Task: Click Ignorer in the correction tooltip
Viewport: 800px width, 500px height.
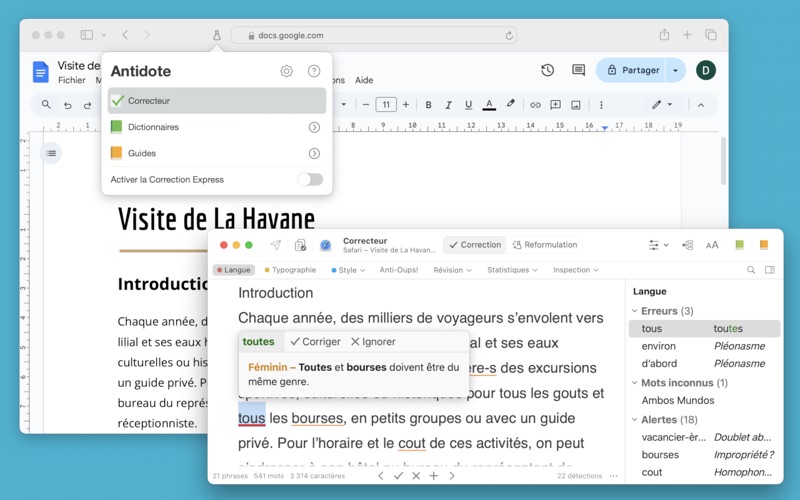Action: pos(373,342)
